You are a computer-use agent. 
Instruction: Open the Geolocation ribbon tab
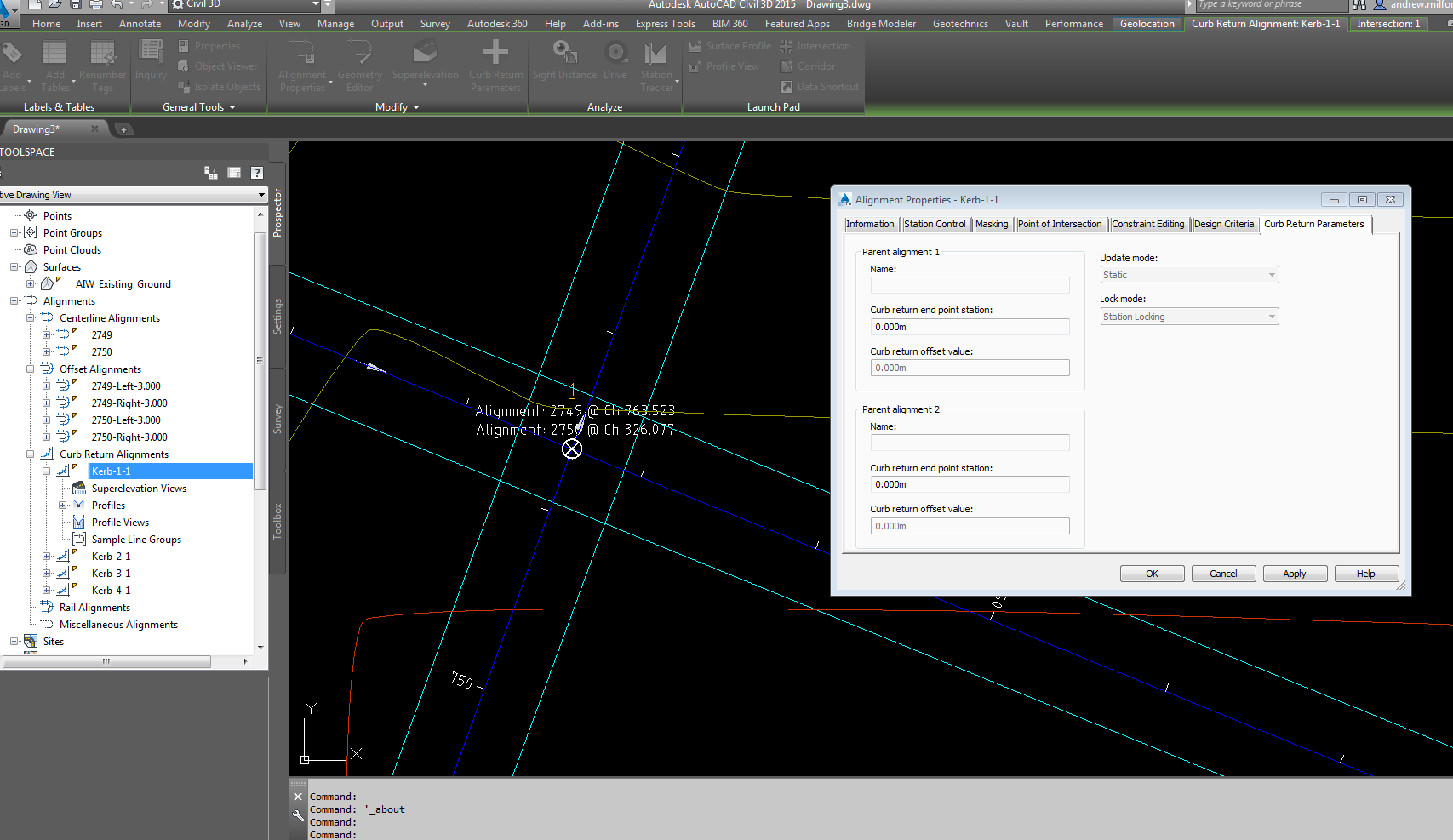click(1147, 24)
